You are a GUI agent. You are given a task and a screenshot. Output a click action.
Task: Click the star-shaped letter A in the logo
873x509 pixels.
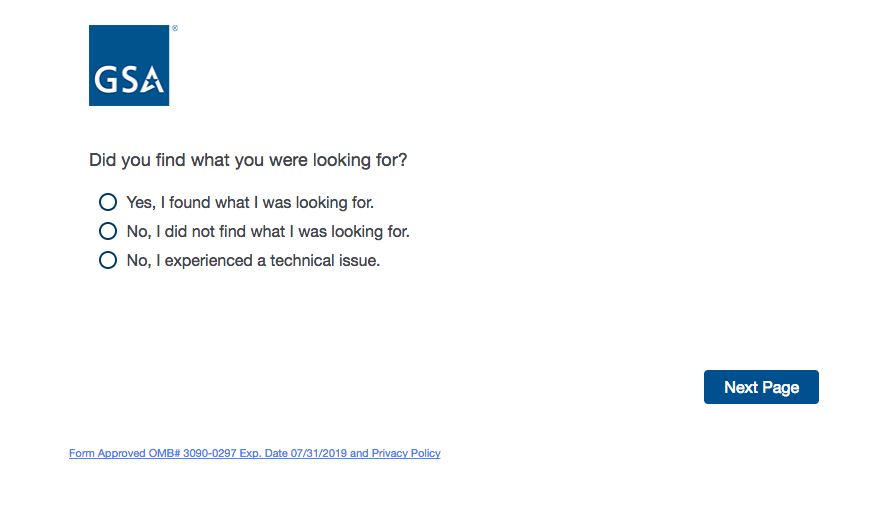(152, 80)
